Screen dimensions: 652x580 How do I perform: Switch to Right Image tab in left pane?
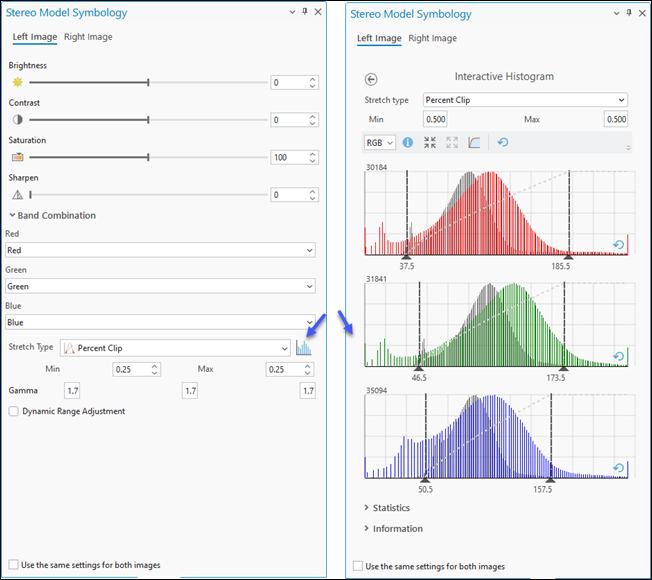coord(88,37)
